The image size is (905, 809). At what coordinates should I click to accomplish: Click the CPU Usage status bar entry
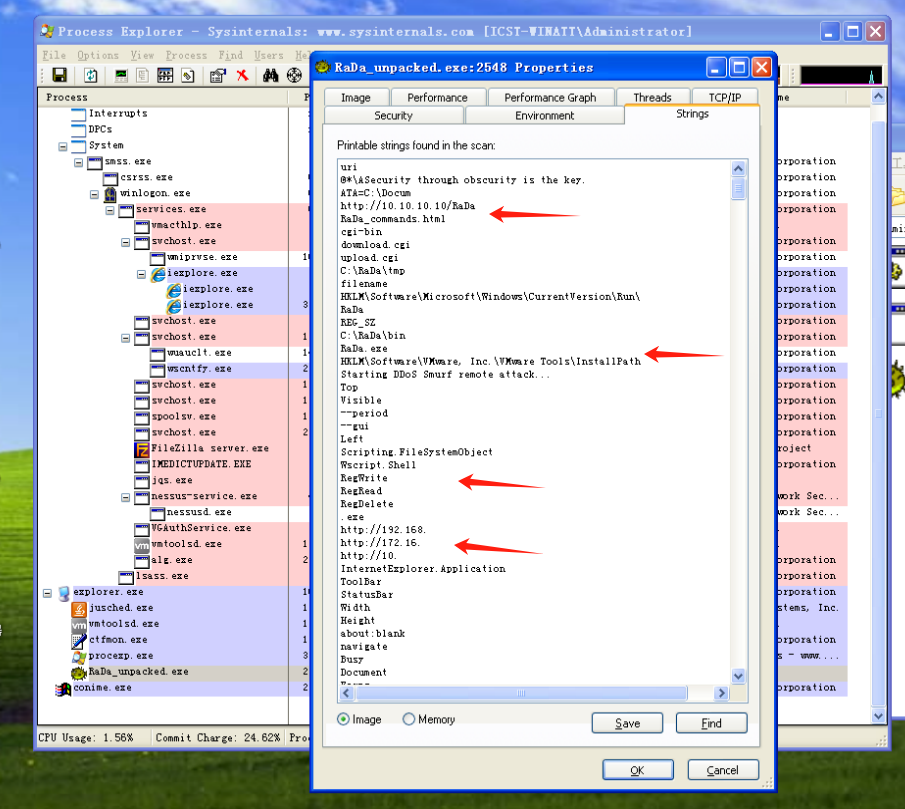coord(85,738)
